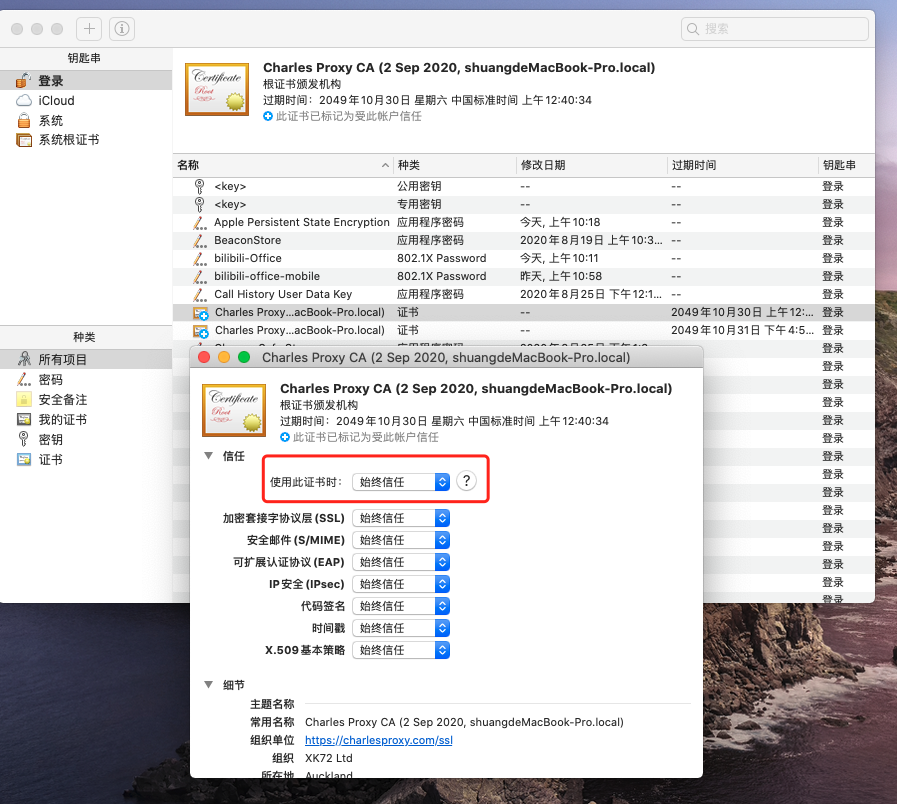The width and height of the screenshot is (897, 804).
Task: Click the help question mark button
Action: coord(466,481)
